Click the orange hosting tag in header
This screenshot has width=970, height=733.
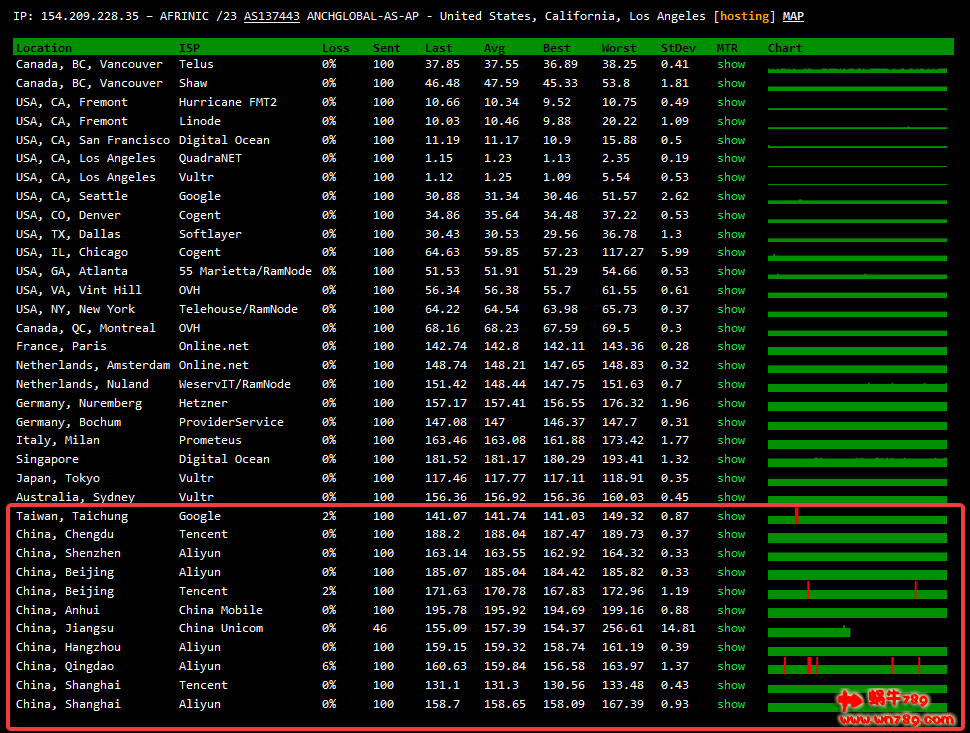click(744, 16)
